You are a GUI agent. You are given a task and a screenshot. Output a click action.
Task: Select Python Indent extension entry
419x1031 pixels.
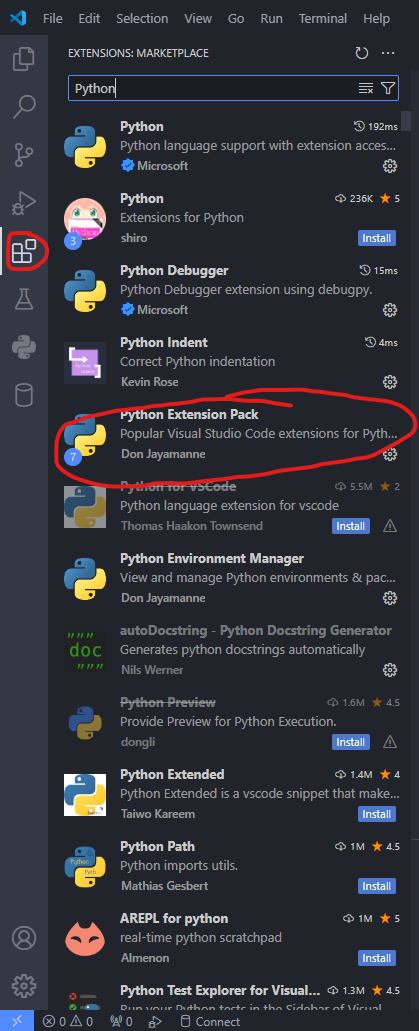[x=232, y=362]
